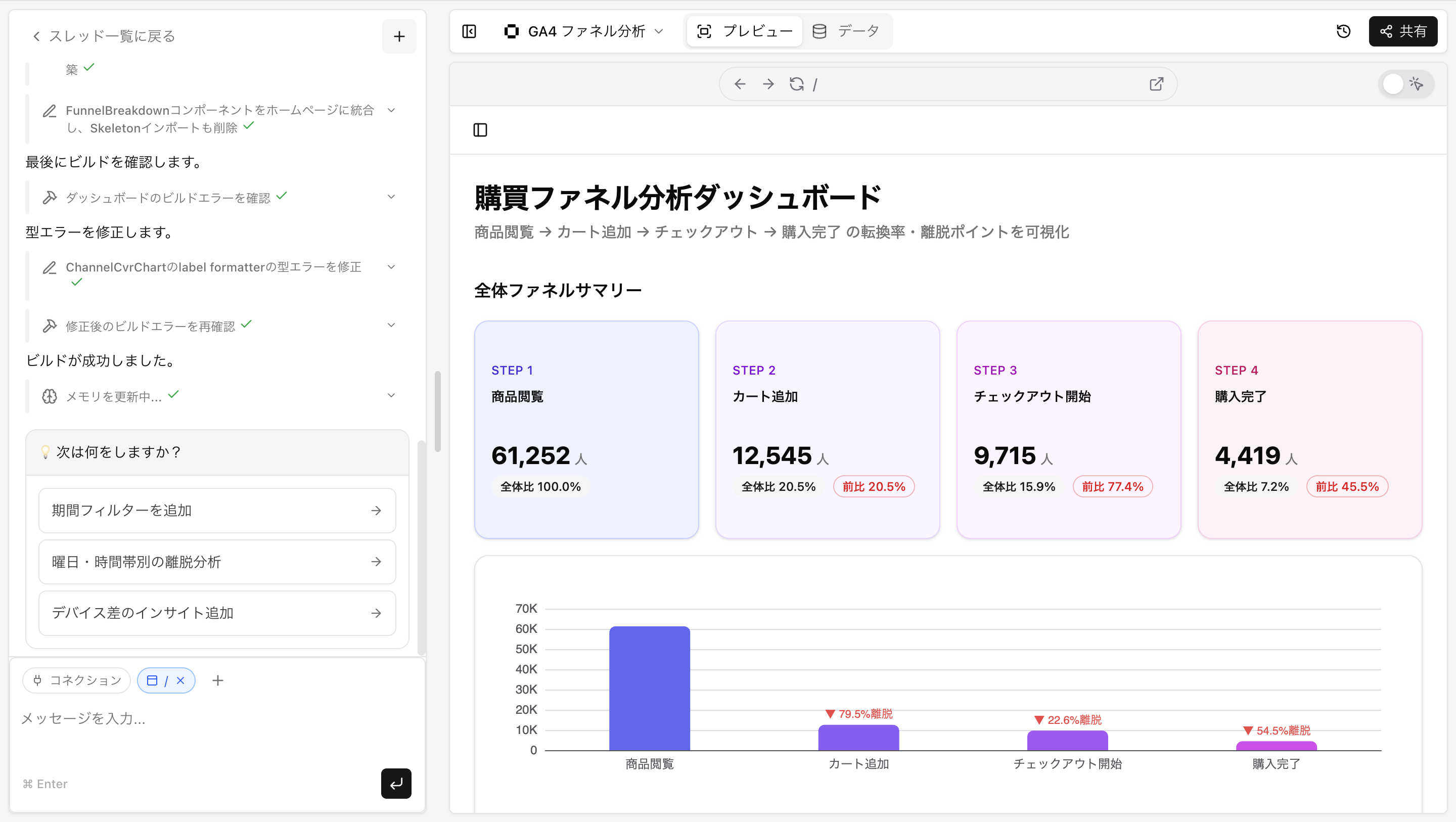This screenshot has height=822, width=1456.
Task: Remove the attached page chip
Action: [180, 680]
